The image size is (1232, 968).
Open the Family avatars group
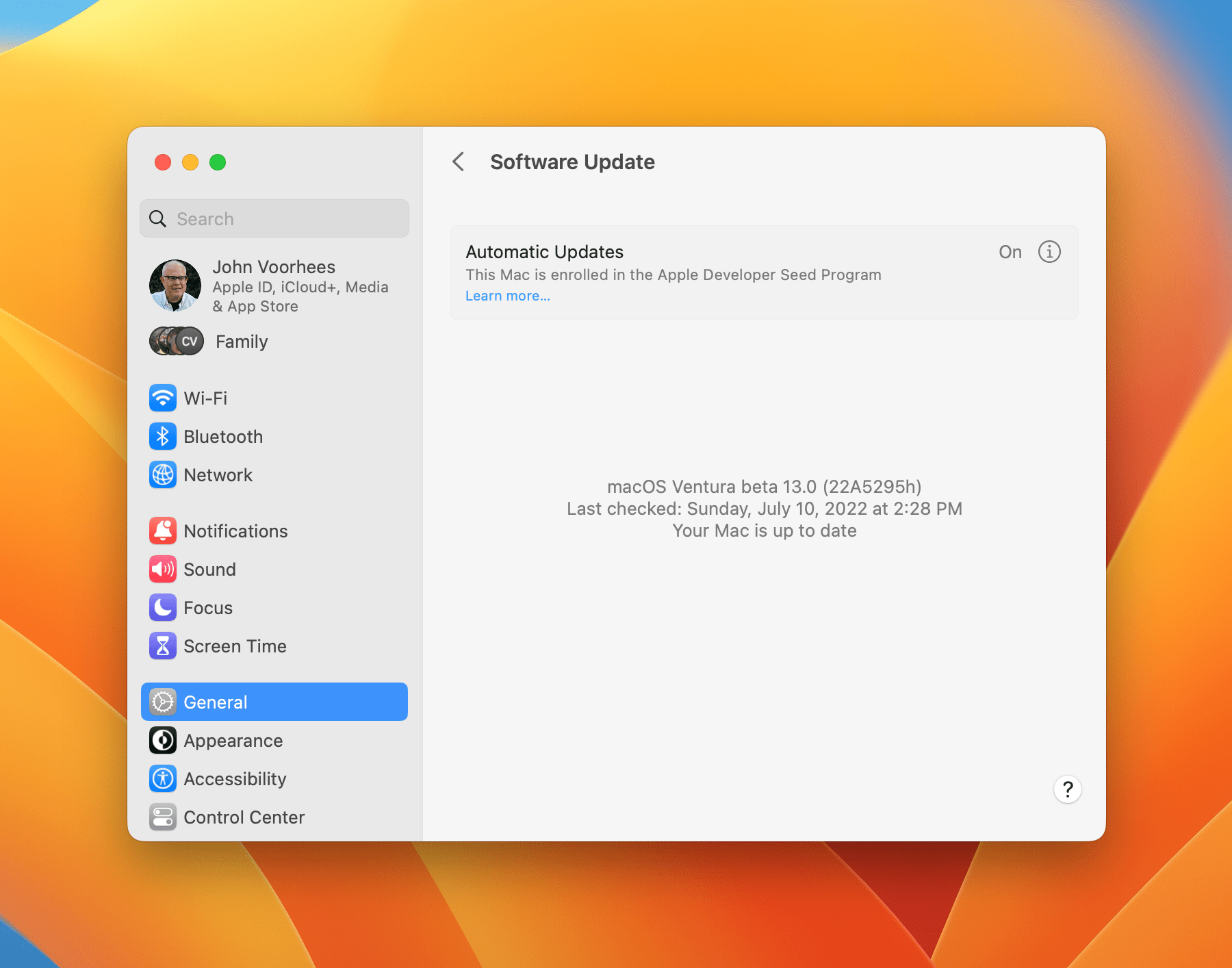[x=177, y=341]
